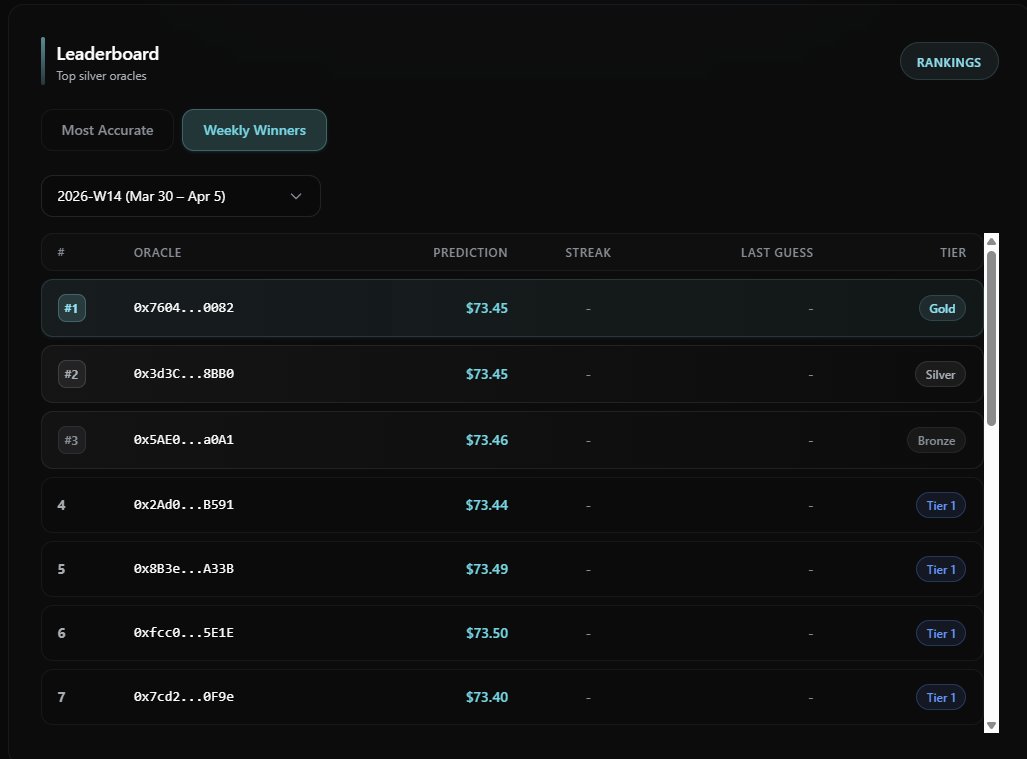Click the #2 rank badge

coord(72,375)
